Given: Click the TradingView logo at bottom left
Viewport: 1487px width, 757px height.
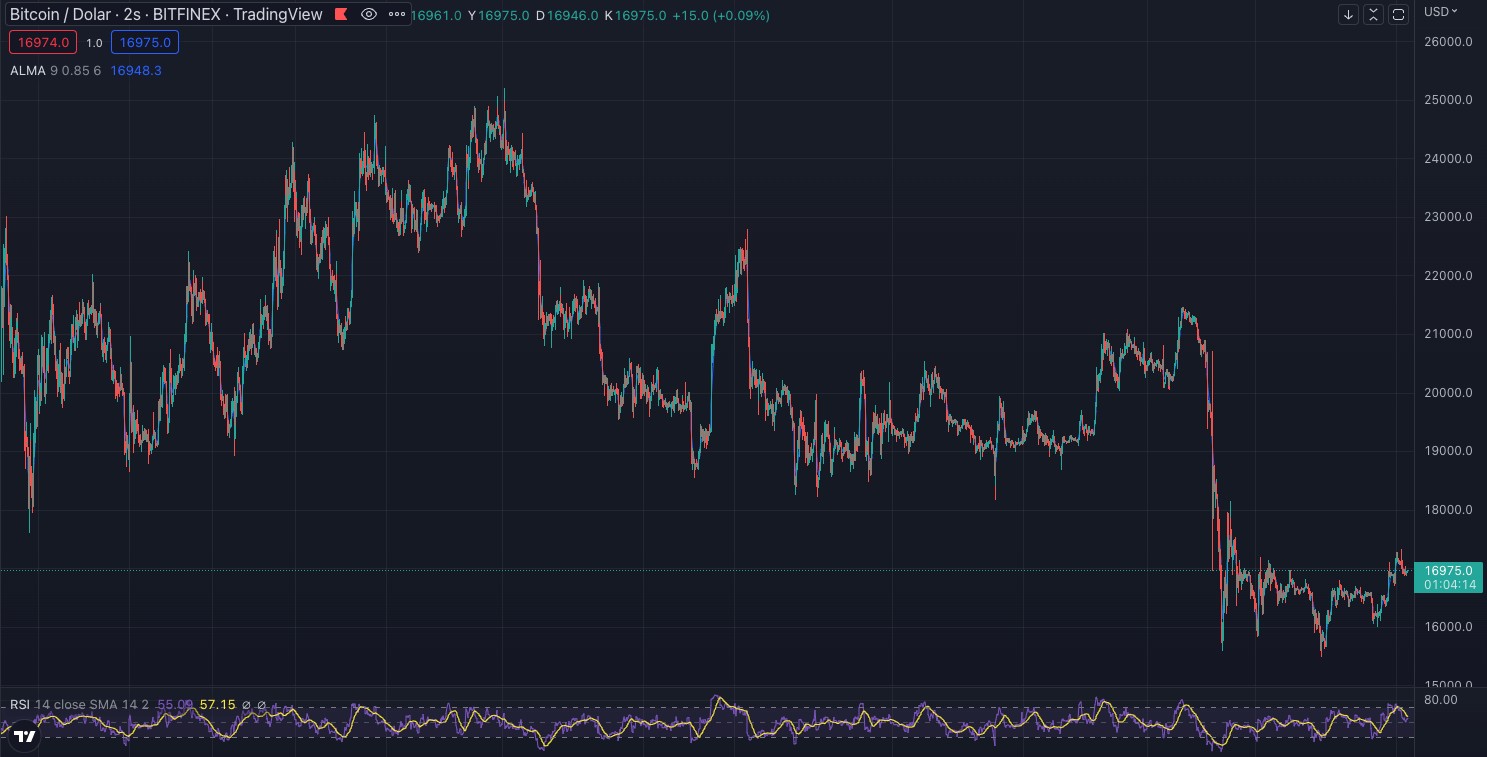Looking at the screenshot, I should tap(25, 736).
